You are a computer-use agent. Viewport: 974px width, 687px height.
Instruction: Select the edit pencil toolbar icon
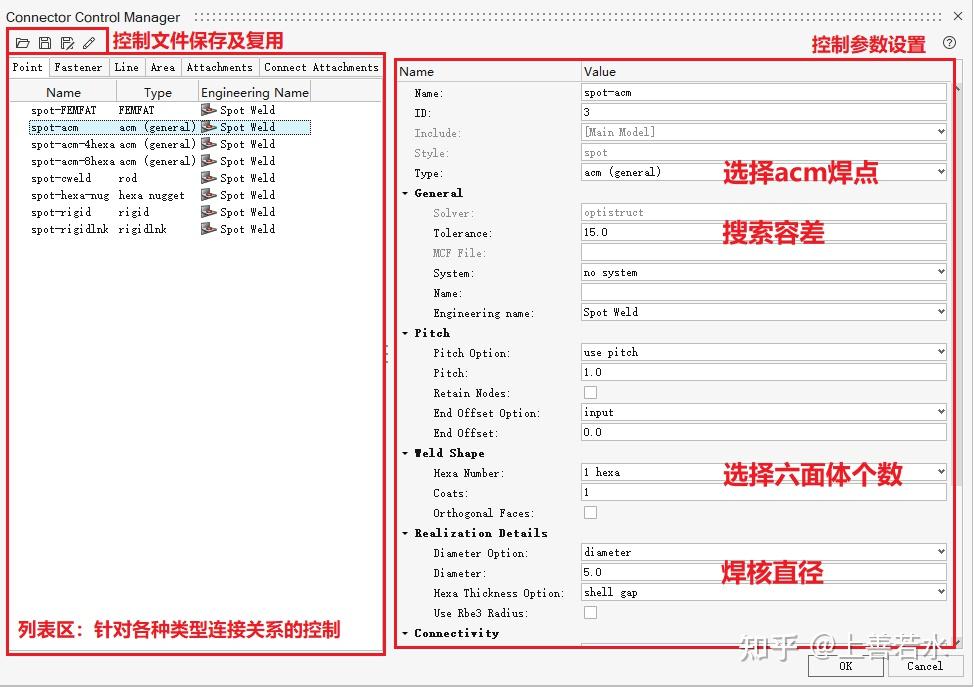pyautogui.click(x=89, y=42)
